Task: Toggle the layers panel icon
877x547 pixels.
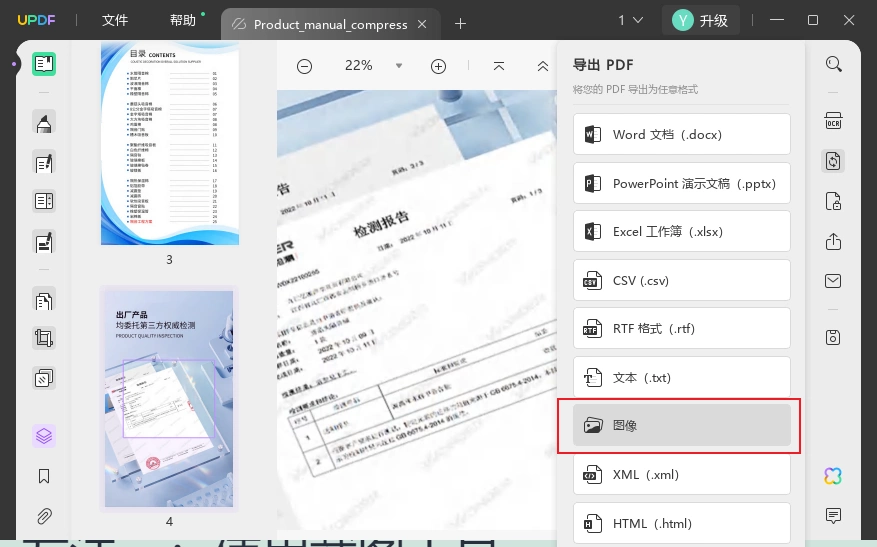Action: (44, 436)
